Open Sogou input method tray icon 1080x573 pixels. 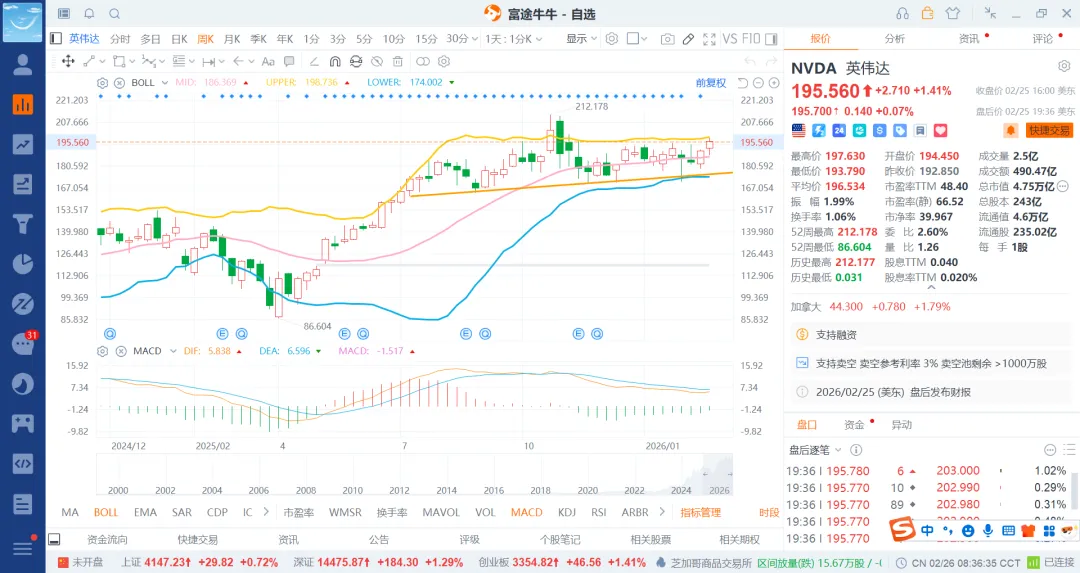pyautogui.click(x=902, y=529)
